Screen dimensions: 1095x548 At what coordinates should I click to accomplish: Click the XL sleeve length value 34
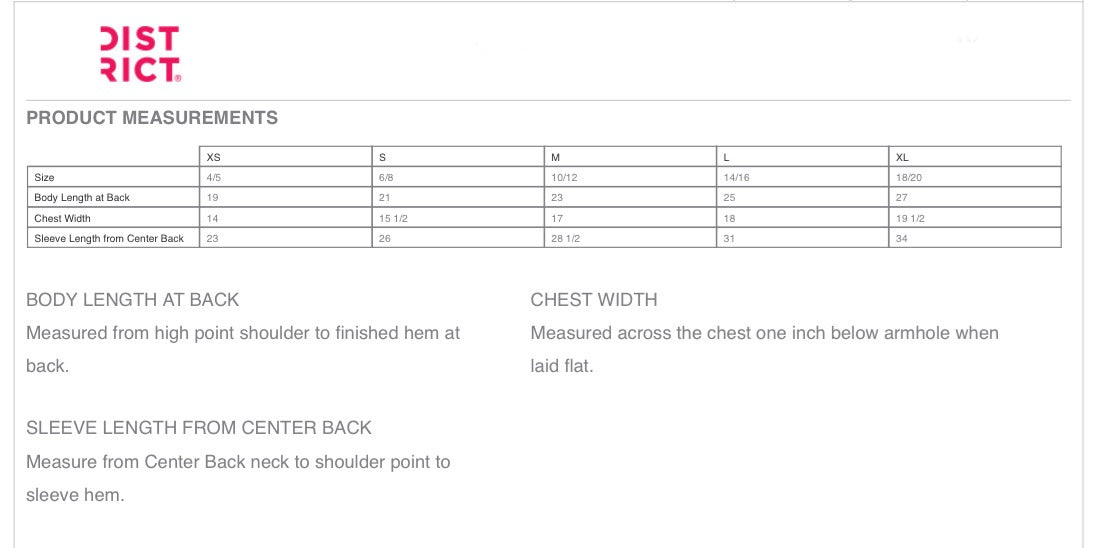click(x=902, y=239)
